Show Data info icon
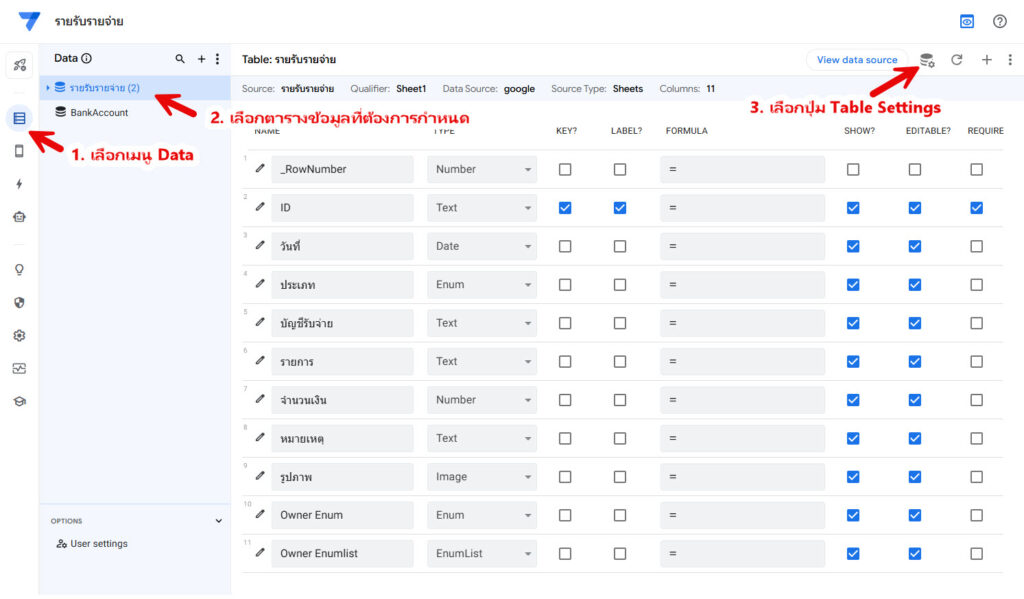 (86, 58)
